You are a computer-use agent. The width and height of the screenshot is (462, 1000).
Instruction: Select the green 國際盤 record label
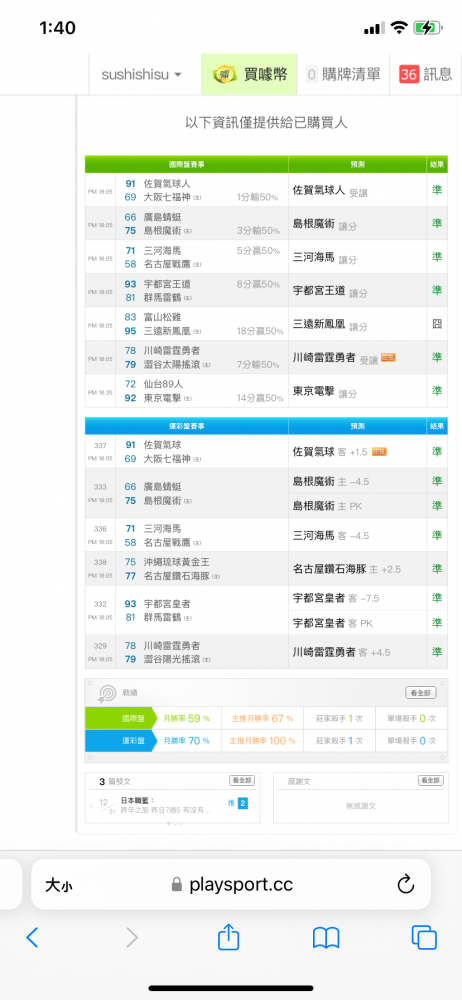121,718
